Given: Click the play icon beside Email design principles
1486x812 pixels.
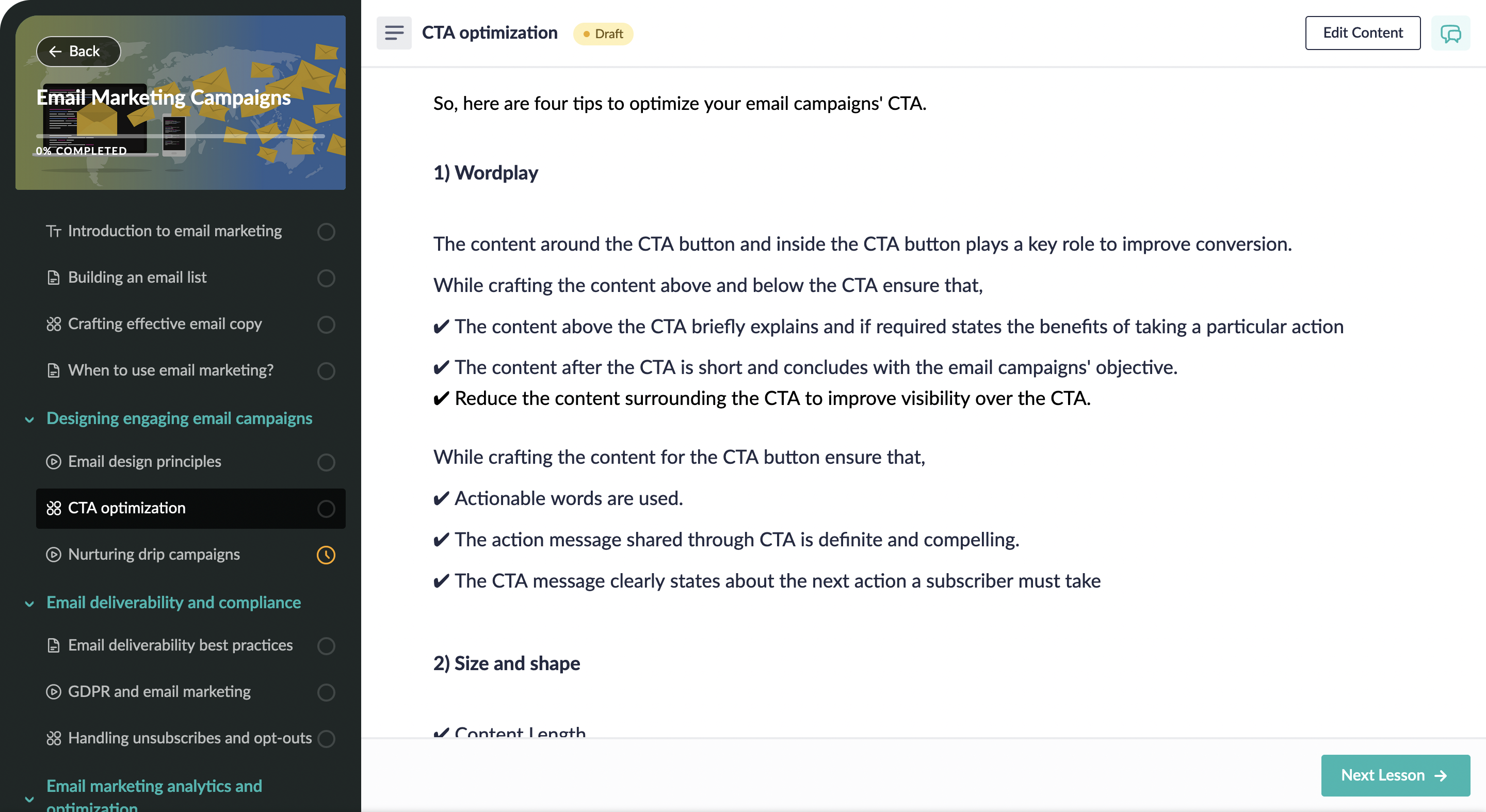Looking at the screenshot, I should (x=54, y=461).
